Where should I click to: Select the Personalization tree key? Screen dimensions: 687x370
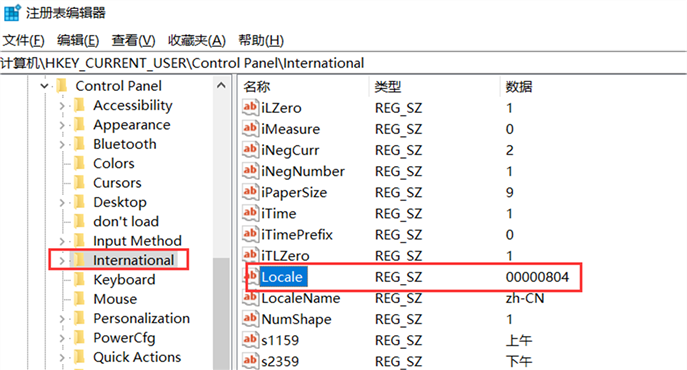point(142,318)
